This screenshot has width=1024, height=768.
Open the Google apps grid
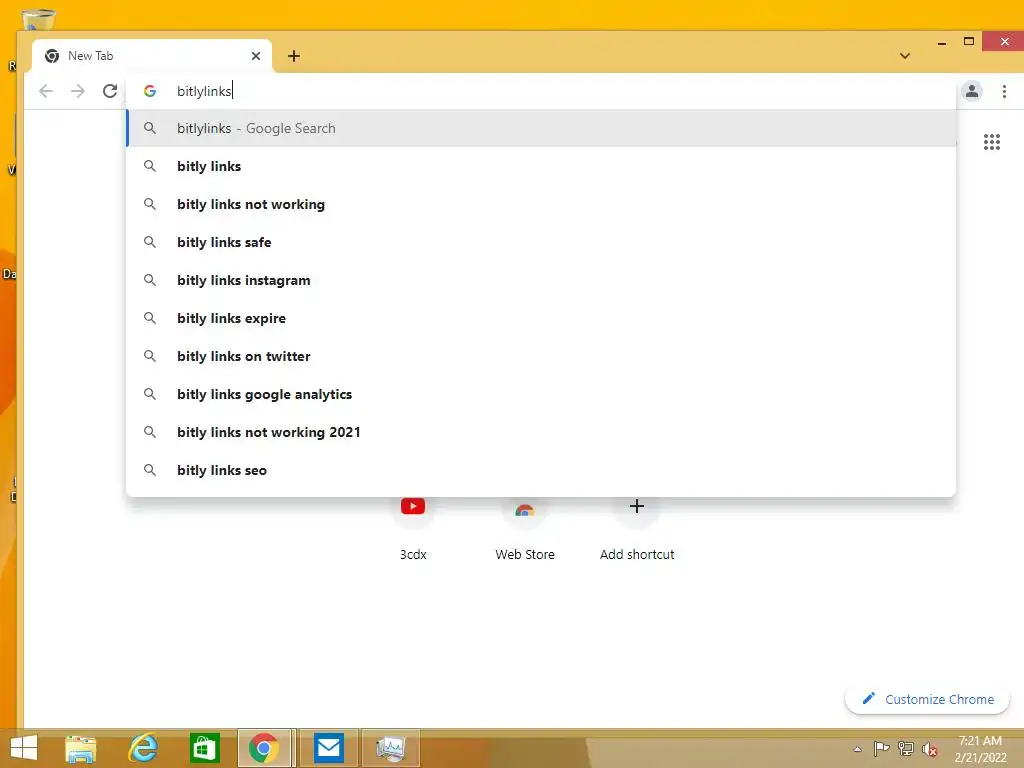[991, 142]
